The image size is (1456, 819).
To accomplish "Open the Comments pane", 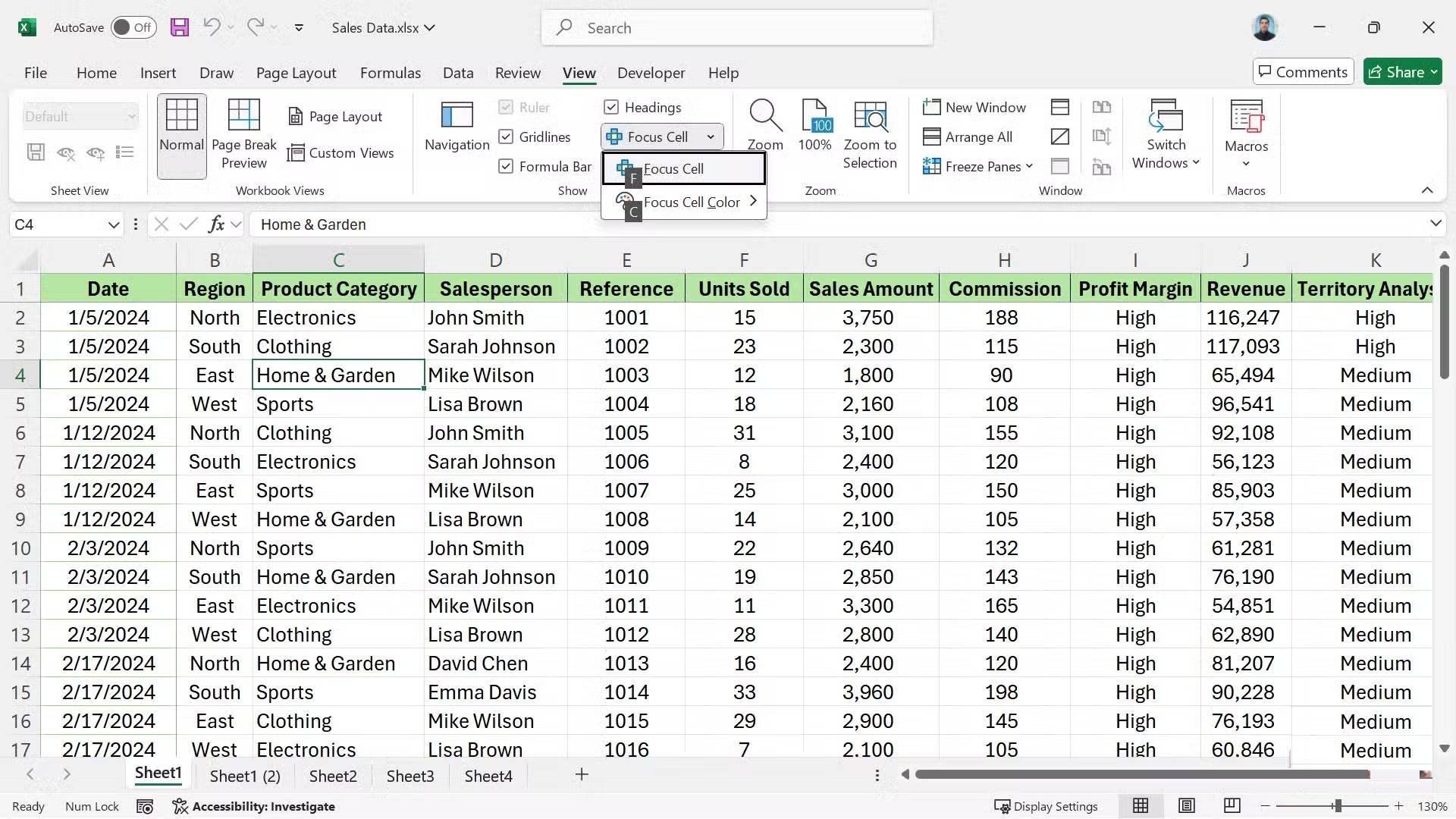I will click(x=1303, y=71).
